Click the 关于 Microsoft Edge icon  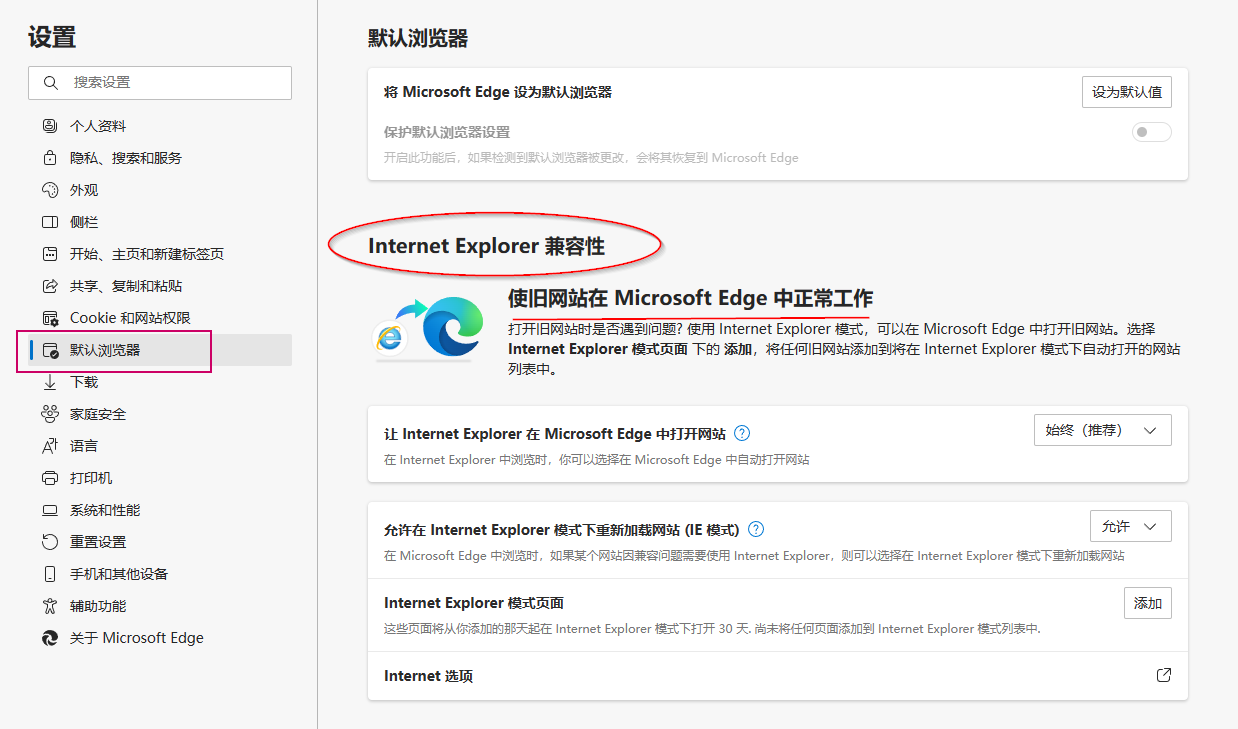50,637
